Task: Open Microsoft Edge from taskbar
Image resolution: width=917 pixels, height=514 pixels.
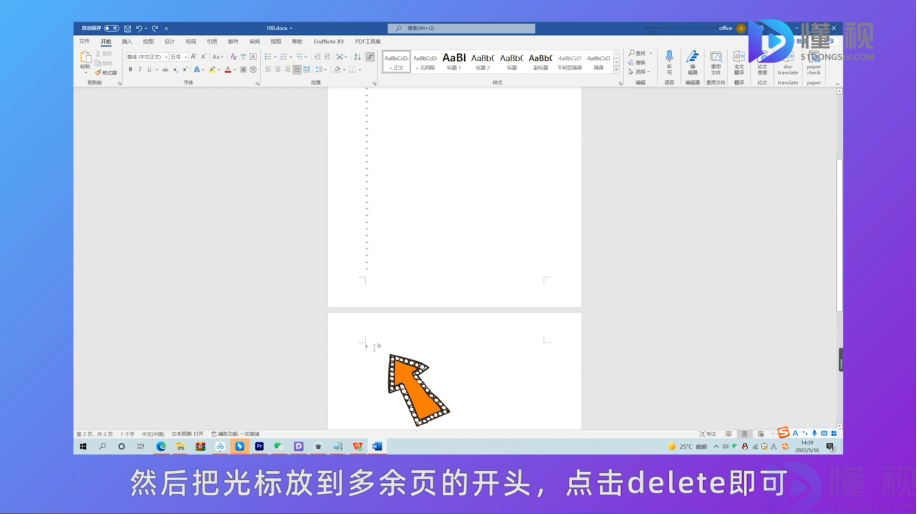Action: [161, 447]
